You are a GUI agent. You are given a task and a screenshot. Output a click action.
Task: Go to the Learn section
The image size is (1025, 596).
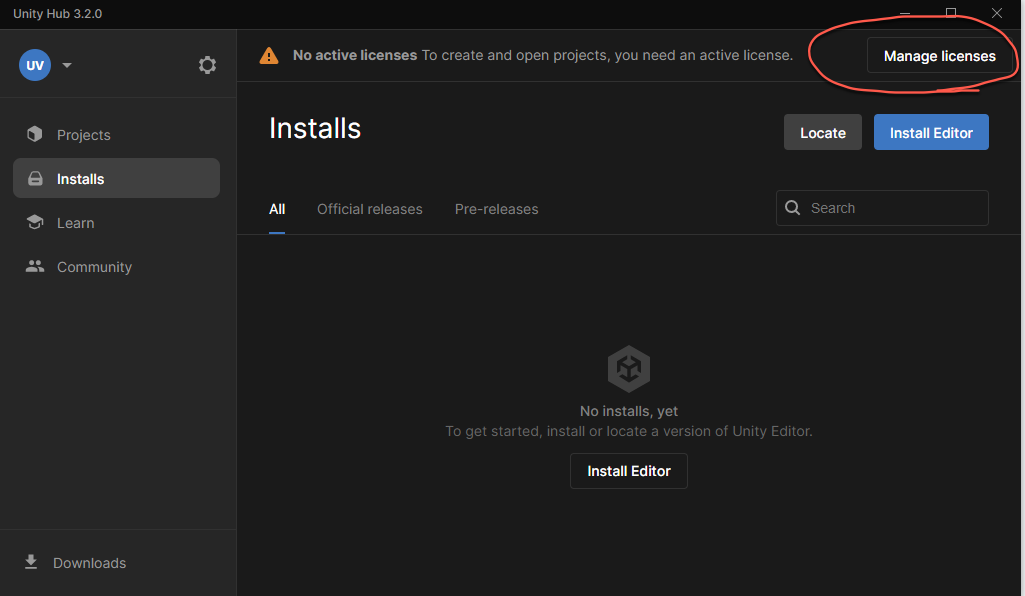click(75, 223)
